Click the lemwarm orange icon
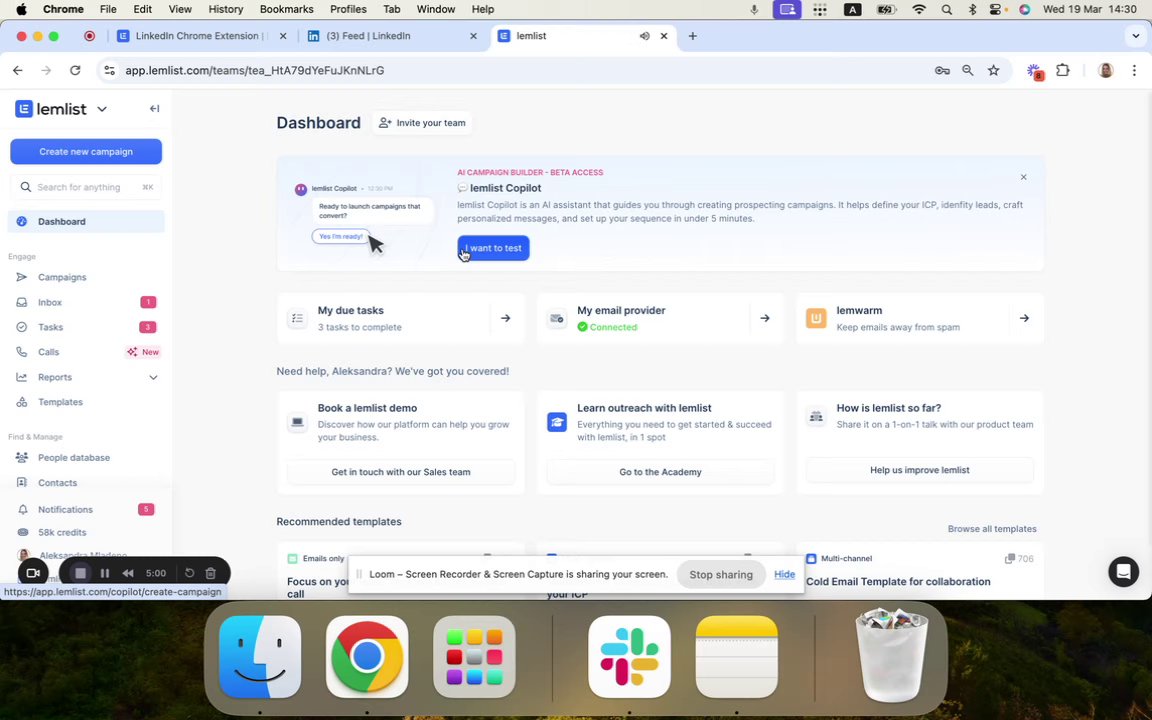The image size is (1152, 720). tap(816, 318)
